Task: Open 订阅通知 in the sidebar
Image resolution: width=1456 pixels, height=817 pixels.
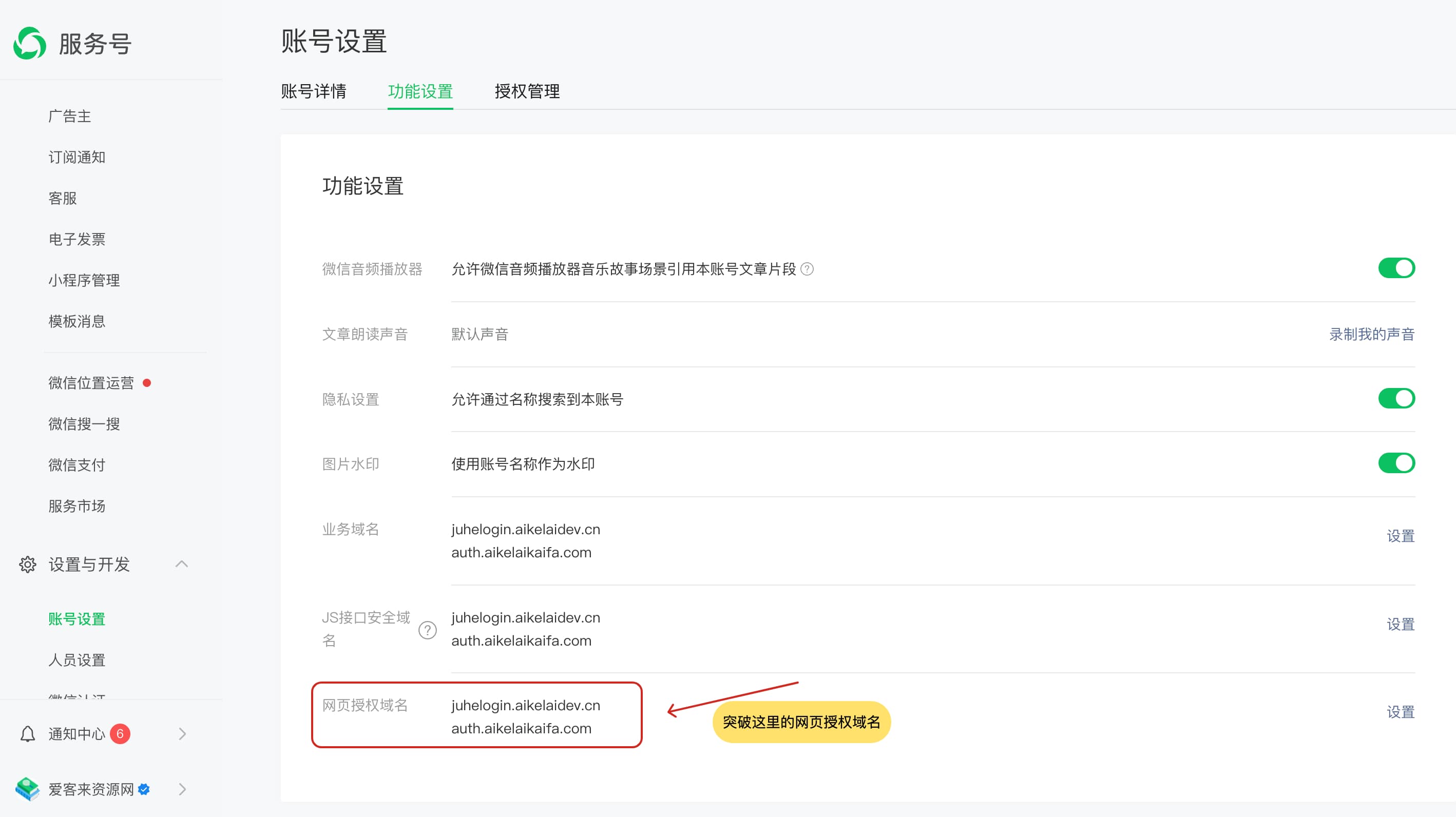Action: (77, 157)
